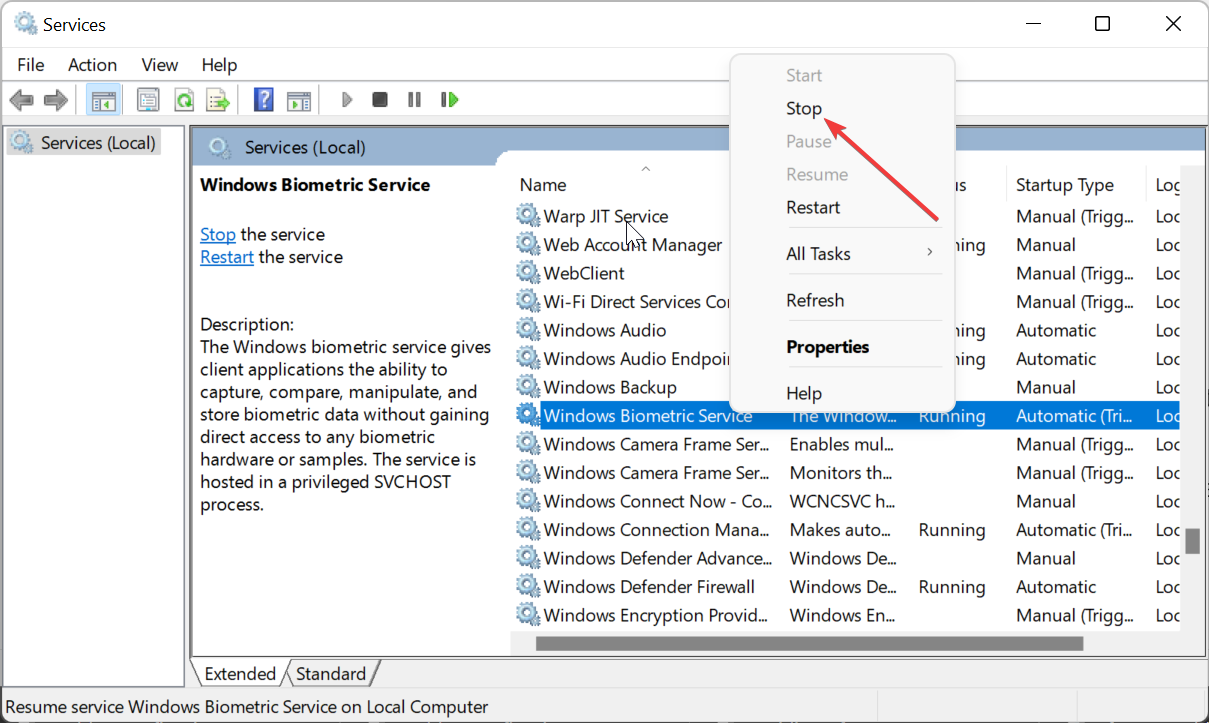
Task: Click the Stop the service link
Action: [x=218, y=234]
